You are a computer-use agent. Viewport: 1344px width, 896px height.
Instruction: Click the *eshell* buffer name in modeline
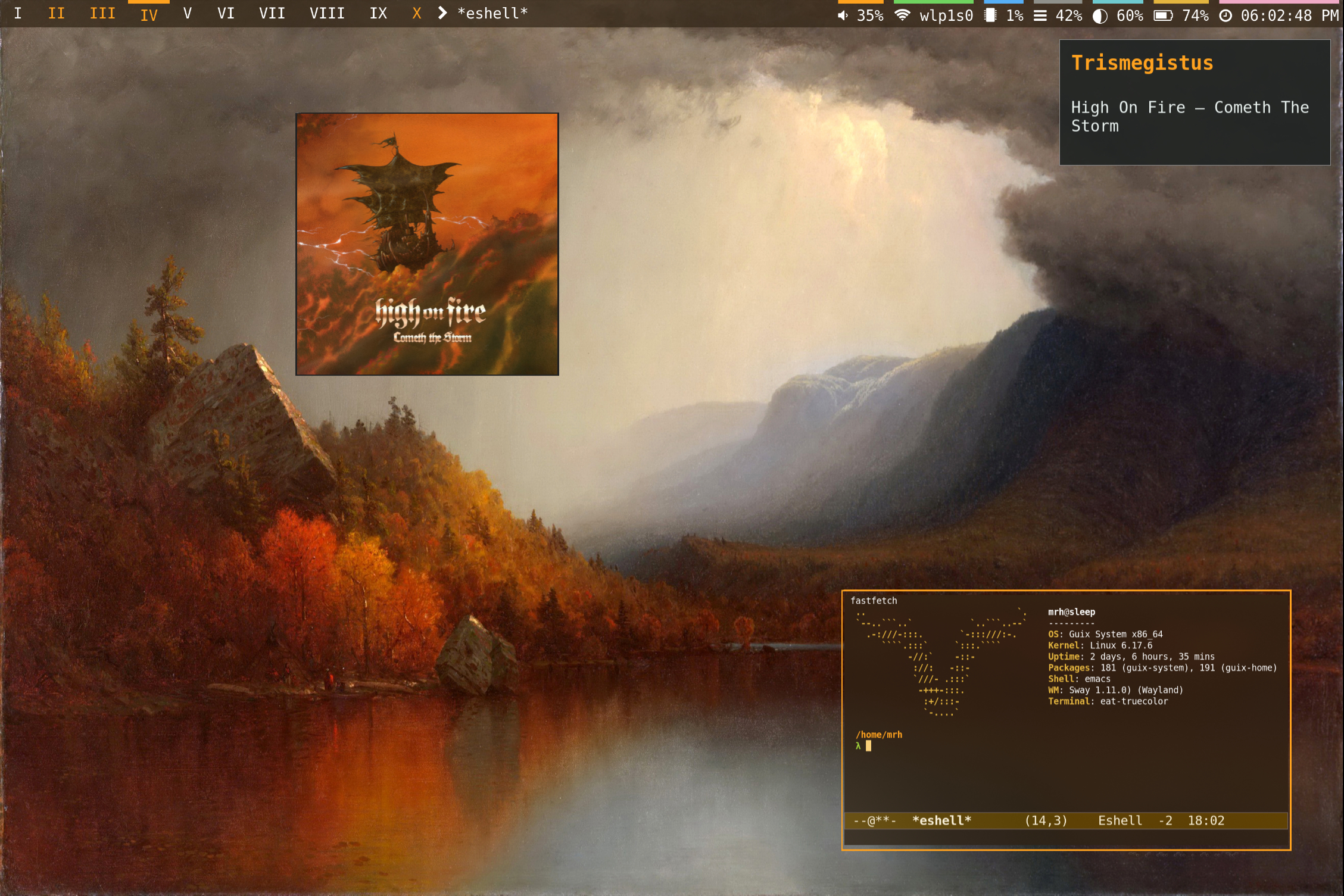(x=941, y=820)
